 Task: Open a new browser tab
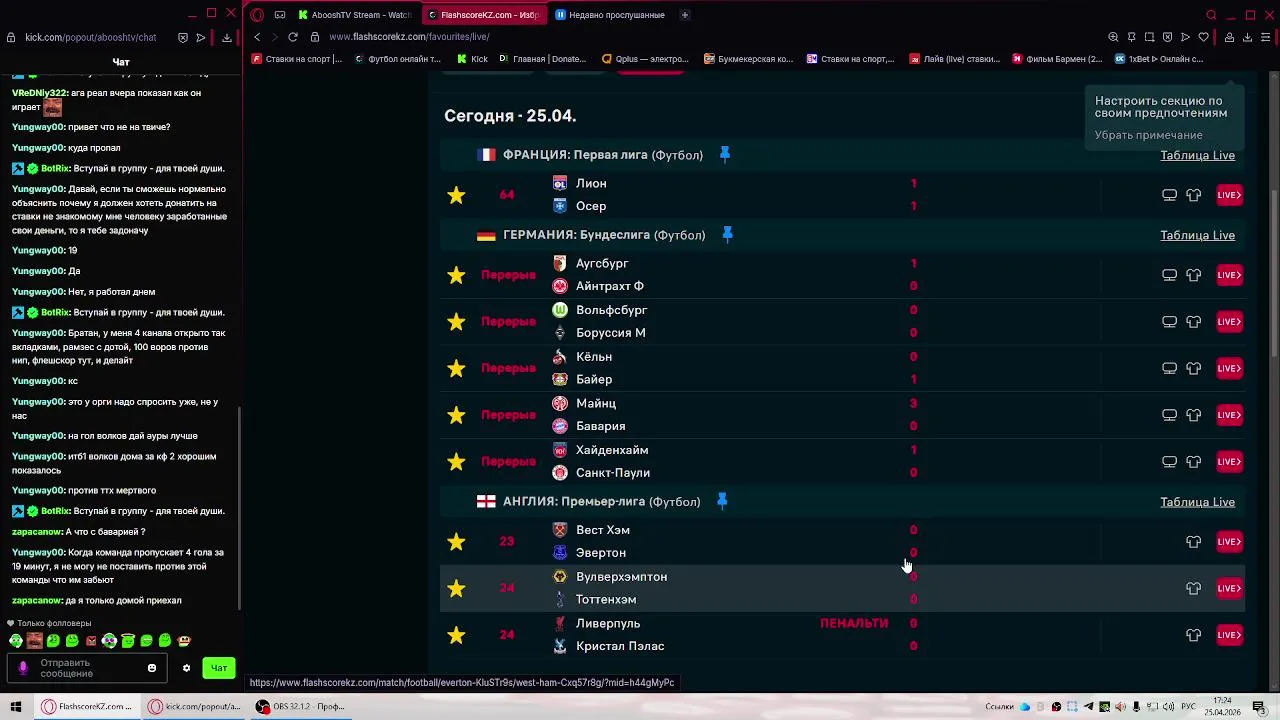point(685,15)
